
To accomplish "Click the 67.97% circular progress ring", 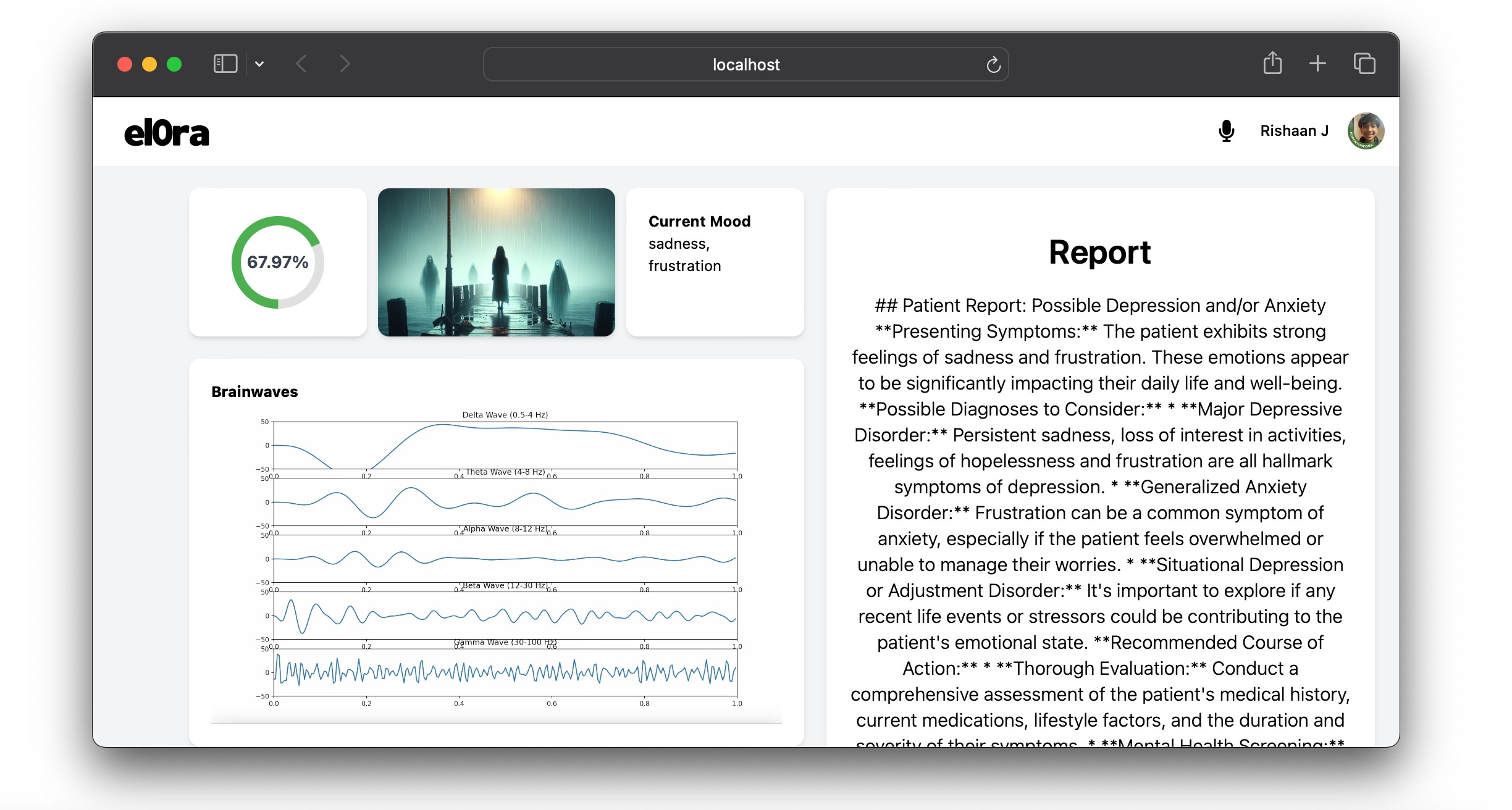I will click(x=278, y=262).
